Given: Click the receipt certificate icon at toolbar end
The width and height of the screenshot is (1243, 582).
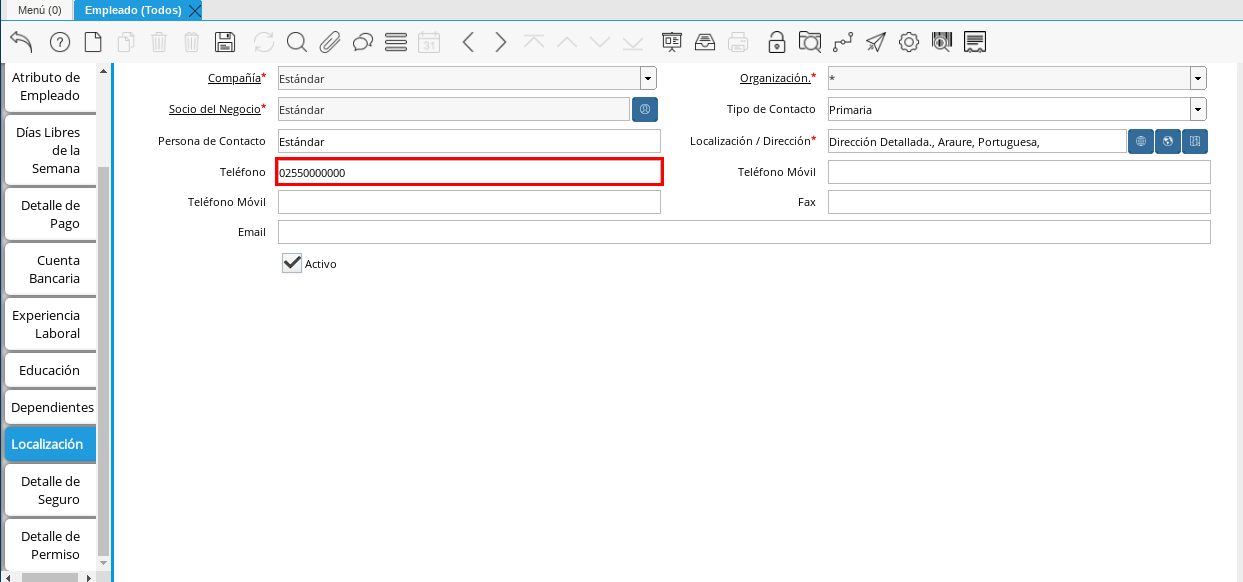Looking at the screenshot, I should pyautogui.click(x=975, y=42).
